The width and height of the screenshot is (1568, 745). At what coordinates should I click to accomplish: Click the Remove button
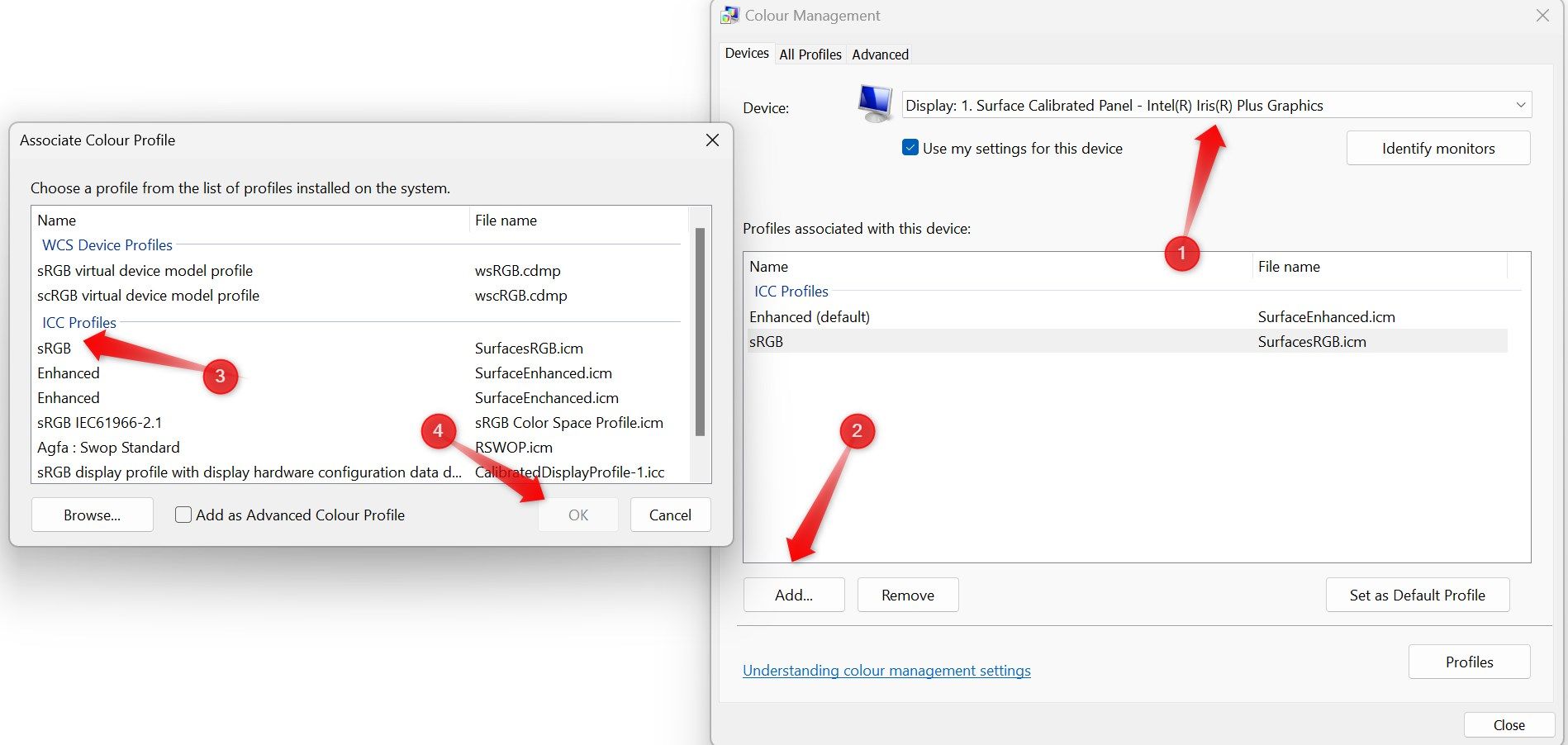click(907, 595)
